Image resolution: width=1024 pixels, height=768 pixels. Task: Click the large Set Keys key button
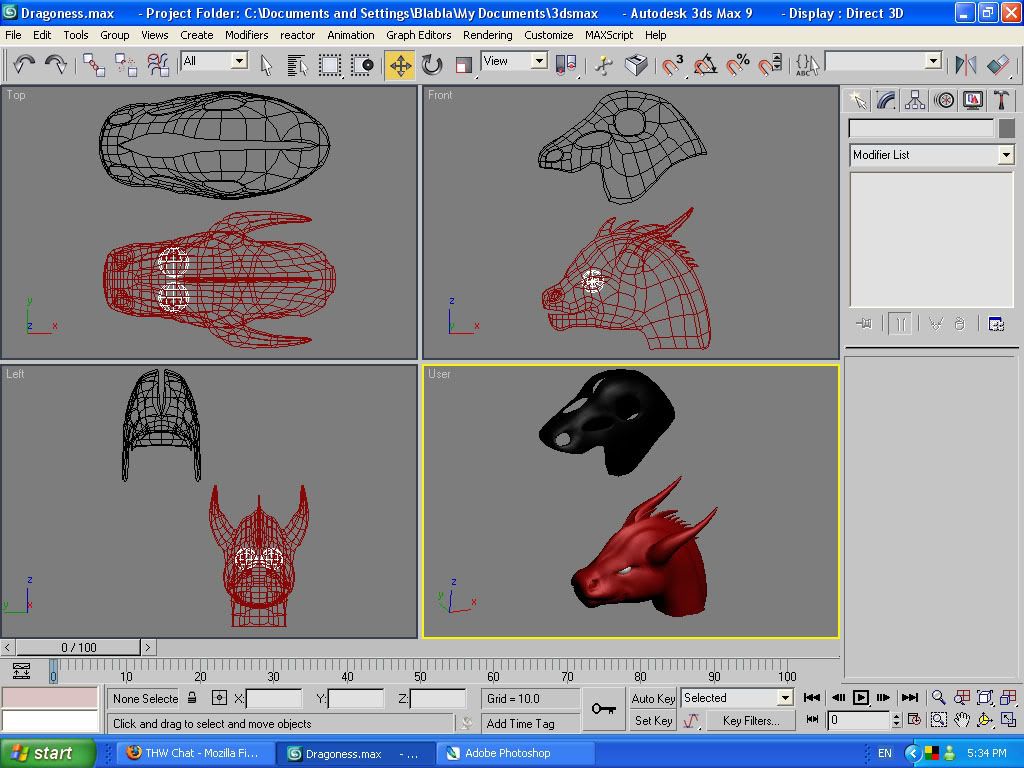click(x=603, y=709)
